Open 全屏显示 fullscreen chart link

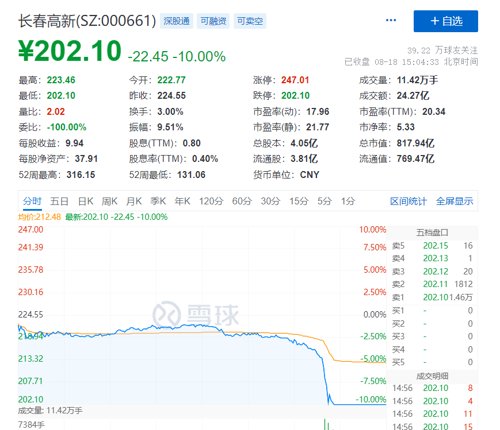click(455, 201)
